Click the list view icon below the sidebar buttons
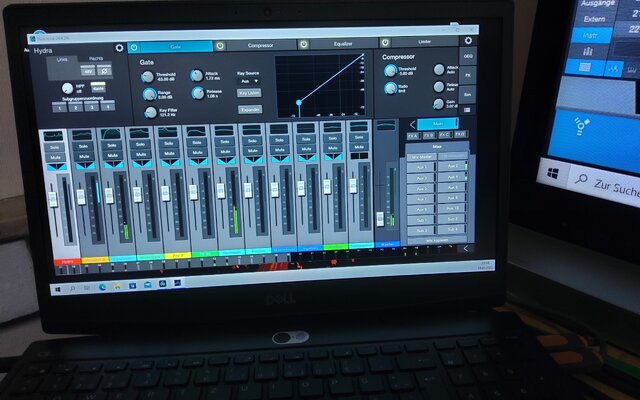Image resolution: width=640 pixels, height=400 pixels. pyautogui.click(x=467, y=110)
